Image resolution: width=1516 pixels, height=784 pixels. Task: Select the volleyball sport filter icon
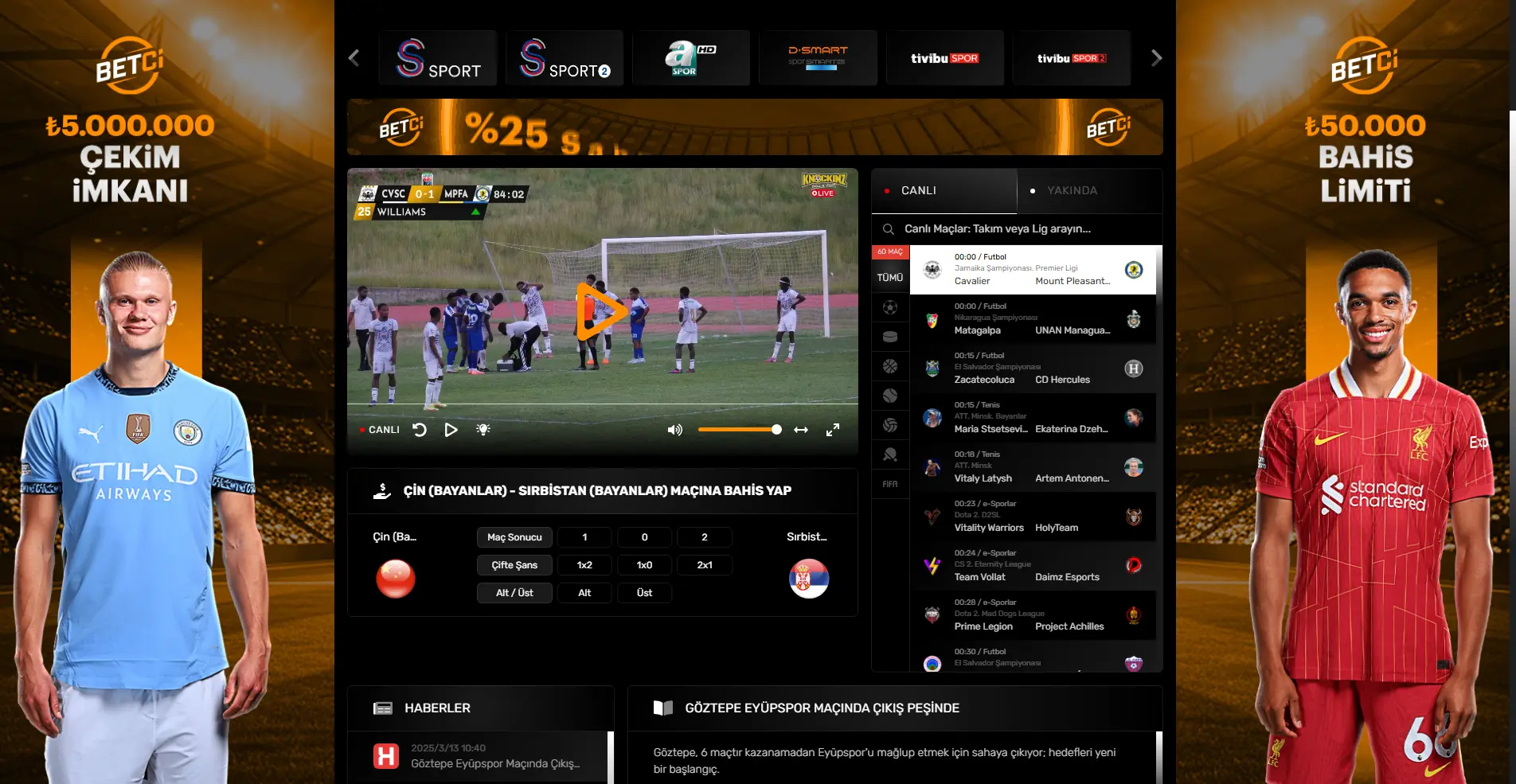click(x=890, y=424)
